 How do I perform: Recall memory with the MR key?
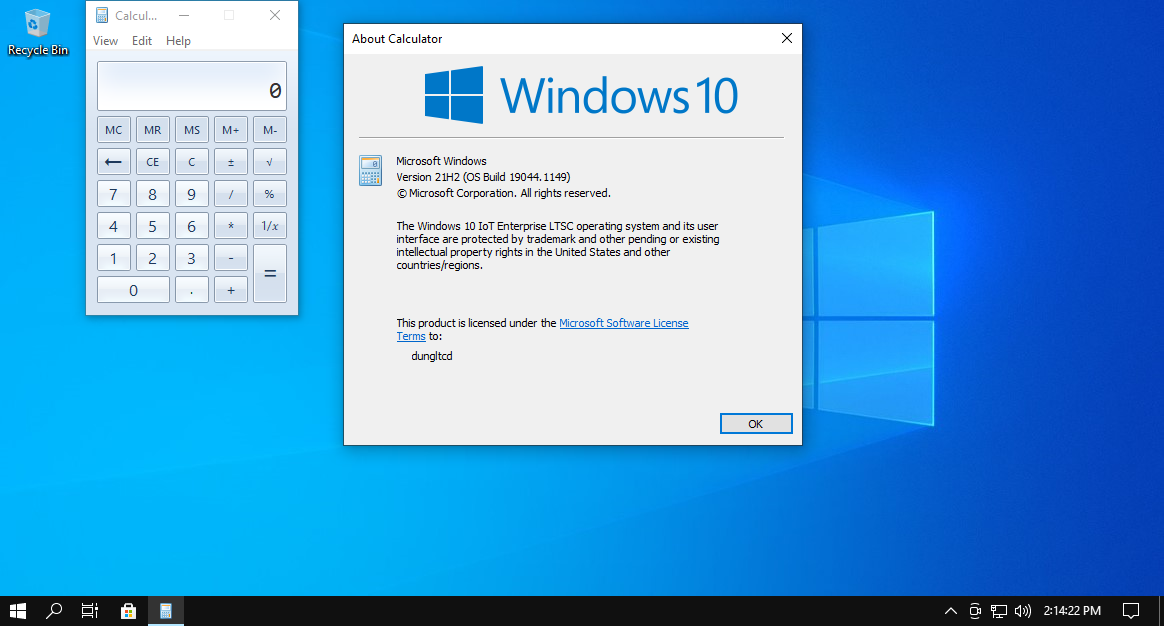(x=152, y=130)
